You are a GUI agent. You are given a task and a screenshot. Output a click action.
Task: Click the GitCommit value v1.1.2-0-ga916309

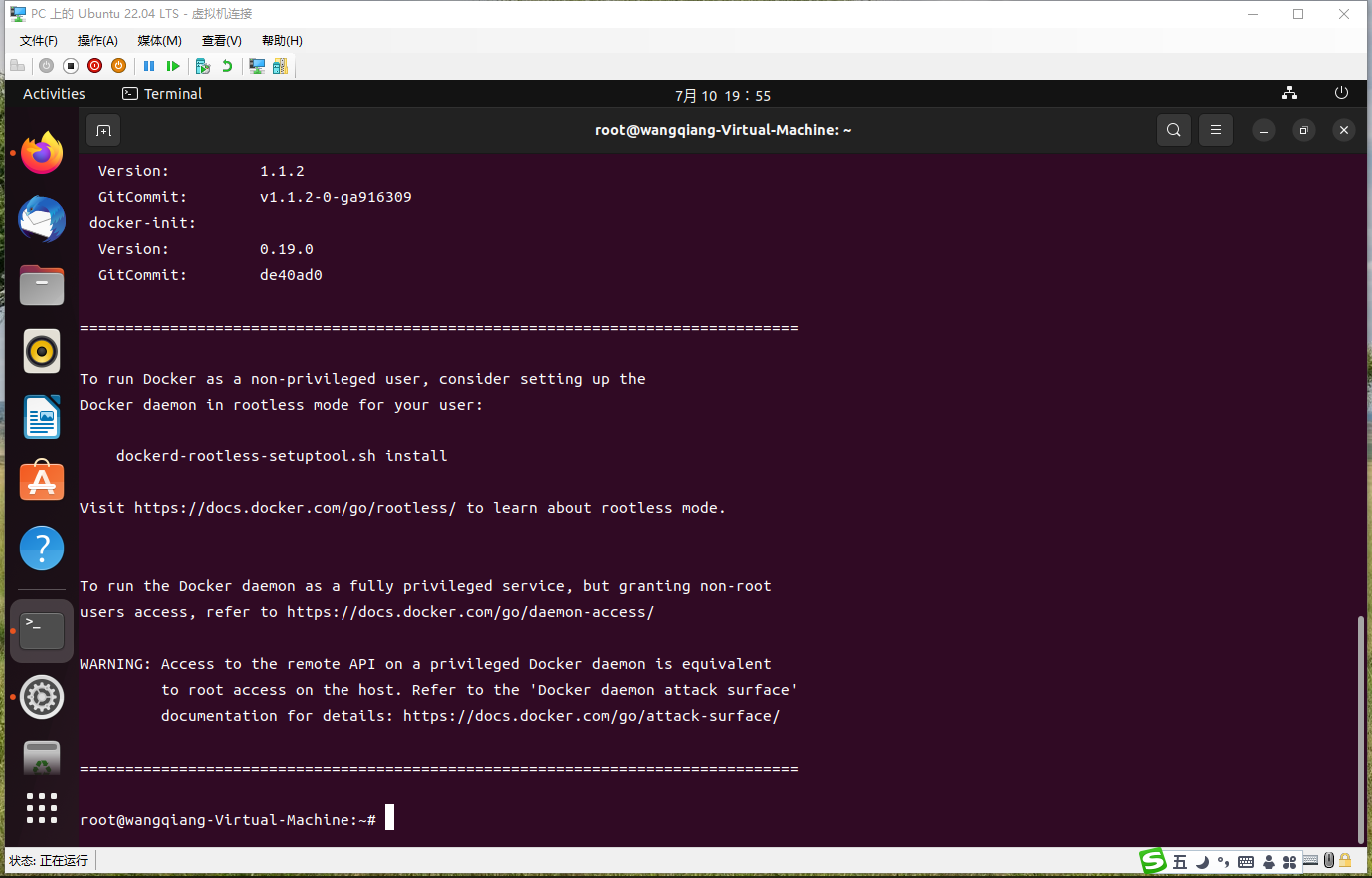point(336,197)
